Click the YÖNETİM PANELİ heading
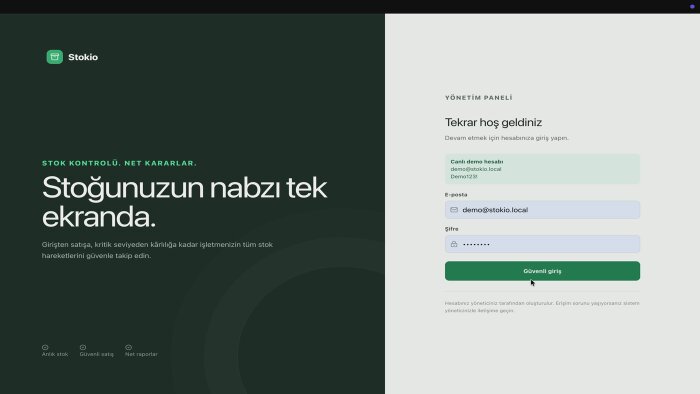Viewport: 700px width, 394px height. 479,98
